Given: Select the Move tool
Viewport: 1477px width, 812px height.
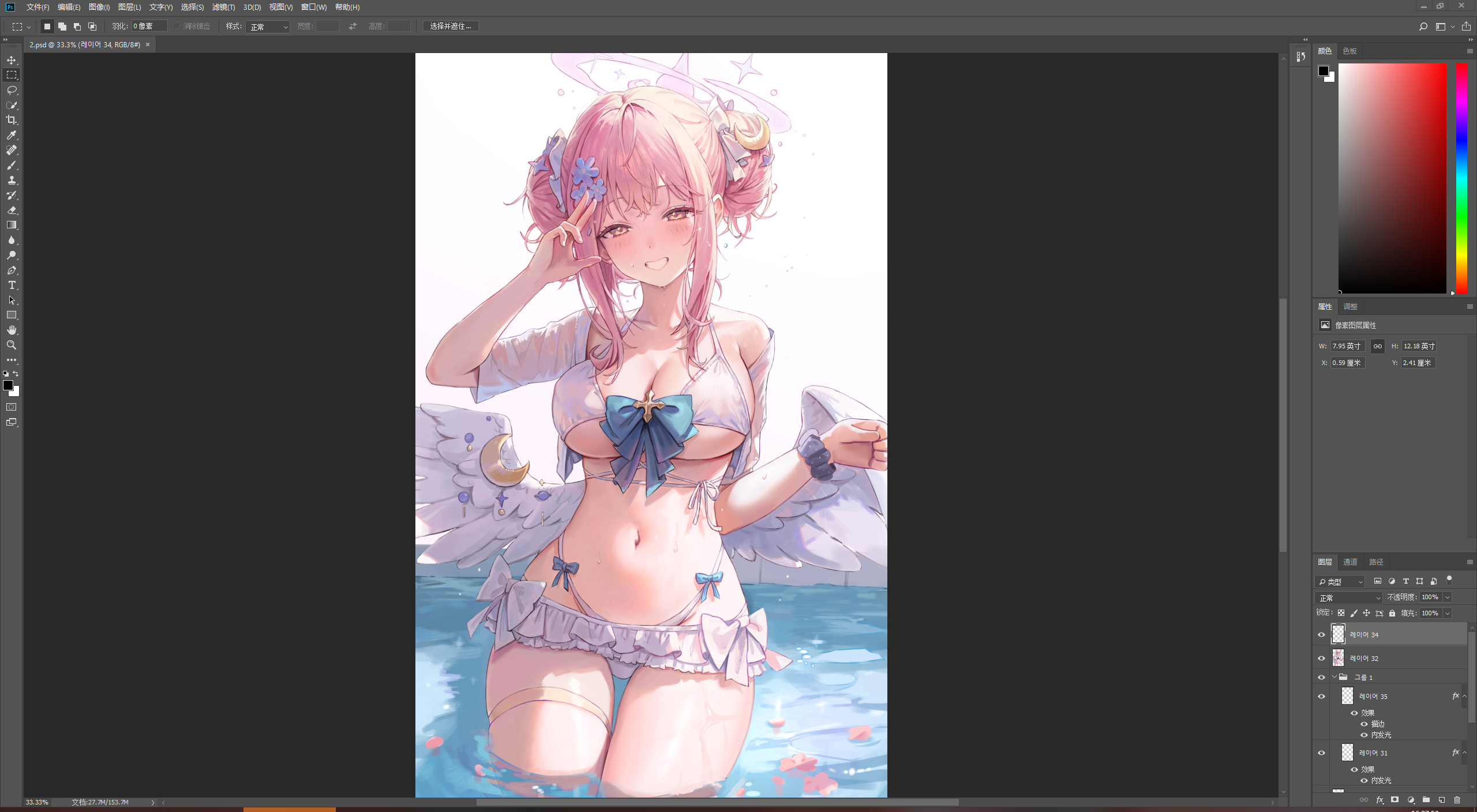Looking at the screenshot, I should point(12,60).
